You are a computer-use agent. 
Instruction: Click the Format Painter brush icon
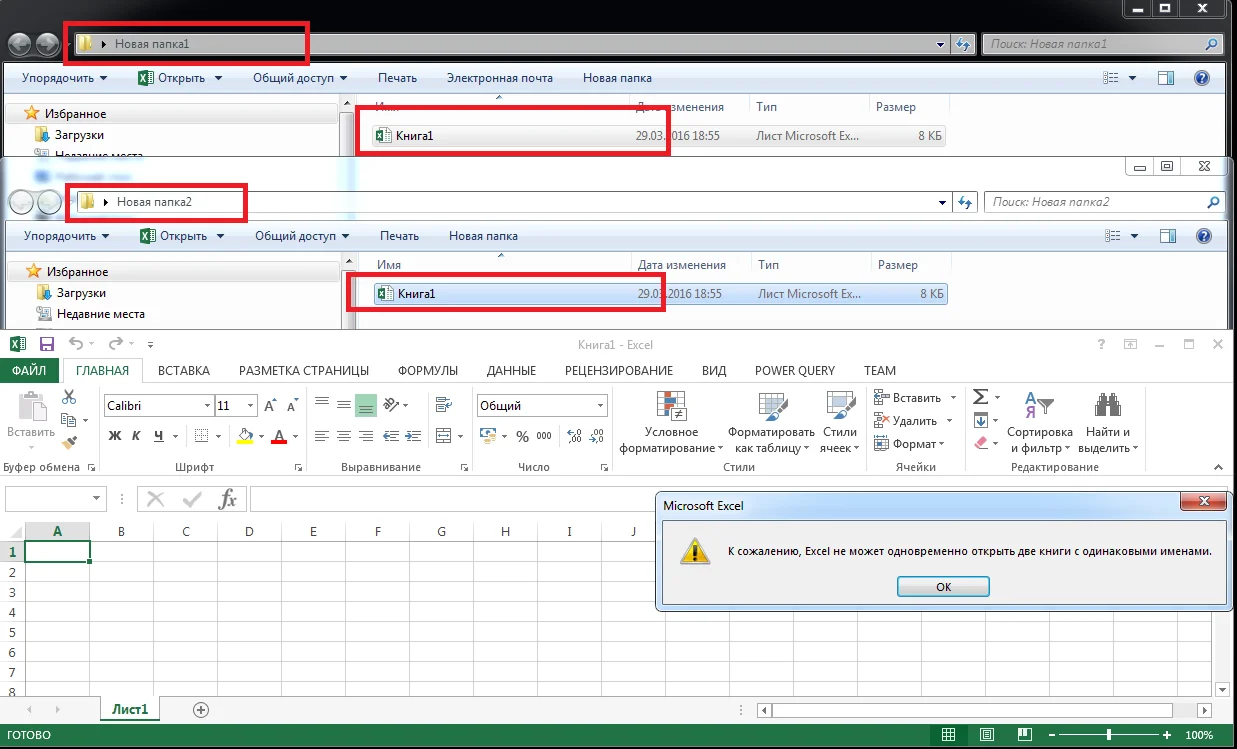69,442
